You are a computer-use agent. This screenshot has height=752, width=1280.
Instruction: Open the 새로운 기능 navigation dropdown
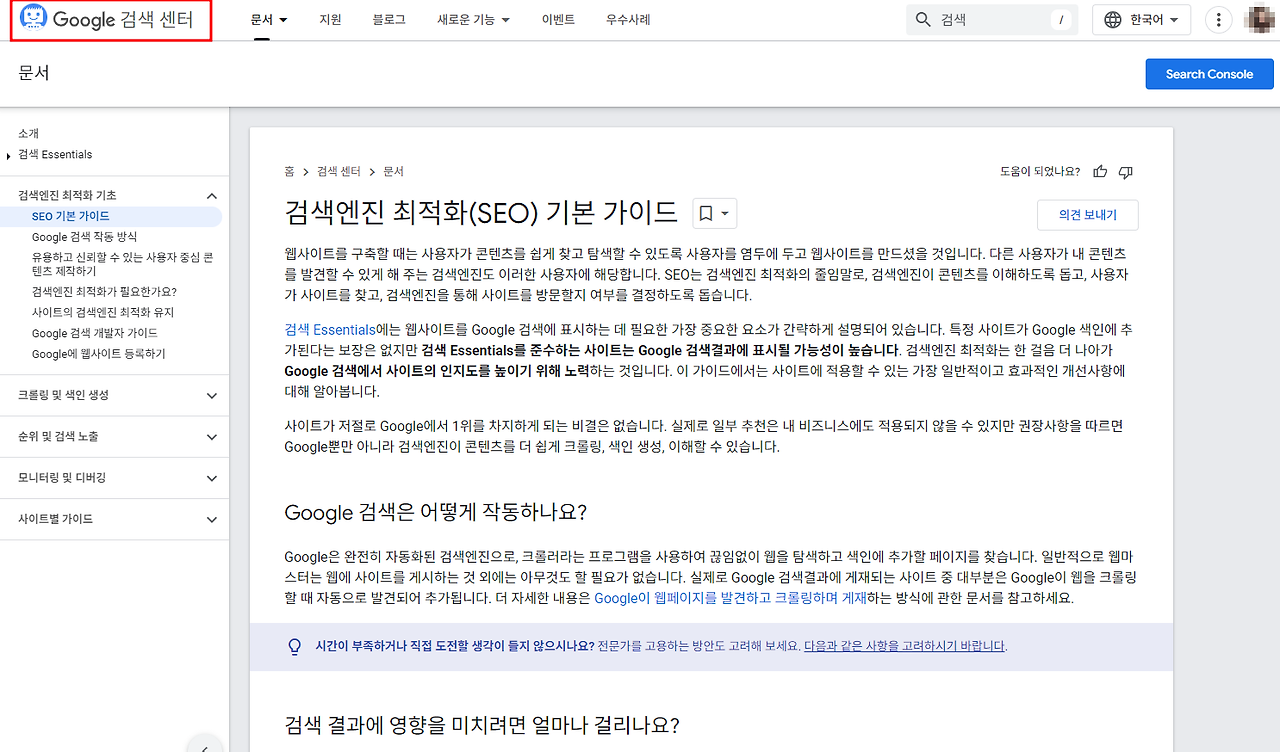point(473,19)
